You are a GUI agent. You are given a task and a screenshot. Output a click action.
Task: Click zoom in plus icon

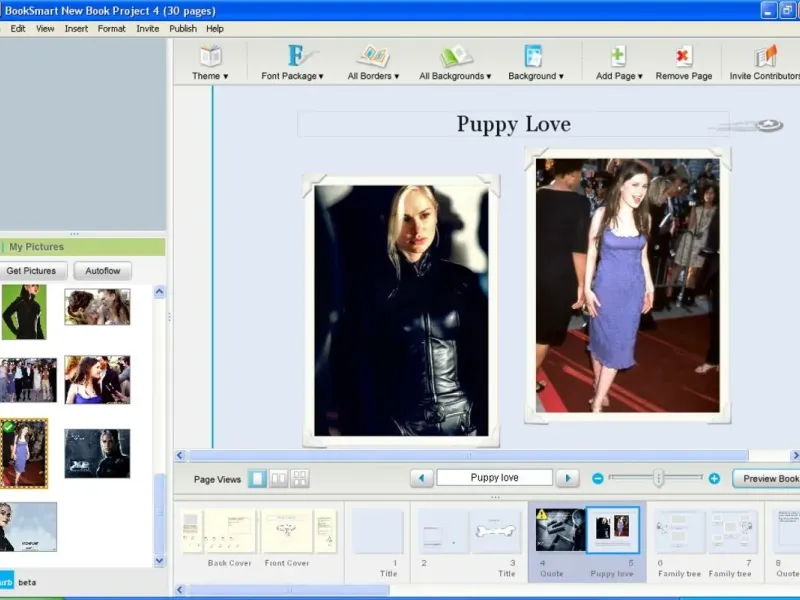[714, 479]
